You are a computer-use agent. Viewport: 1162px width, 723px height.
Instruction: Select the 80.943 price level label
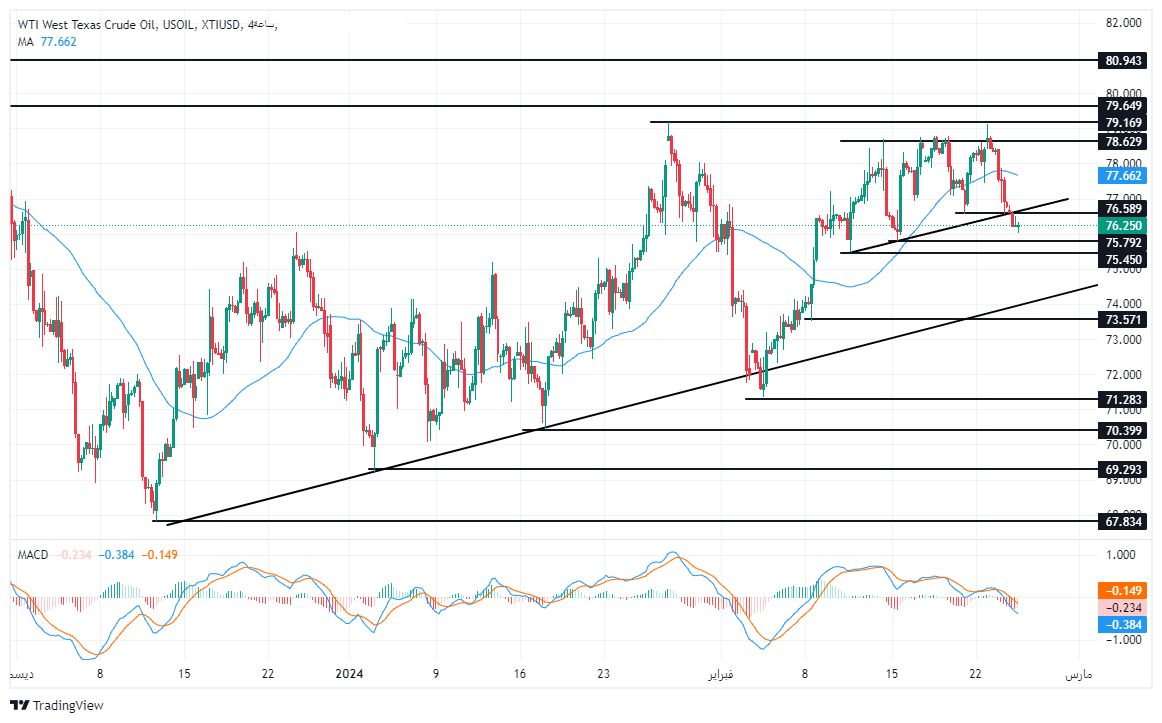(x=1123, y=61)
